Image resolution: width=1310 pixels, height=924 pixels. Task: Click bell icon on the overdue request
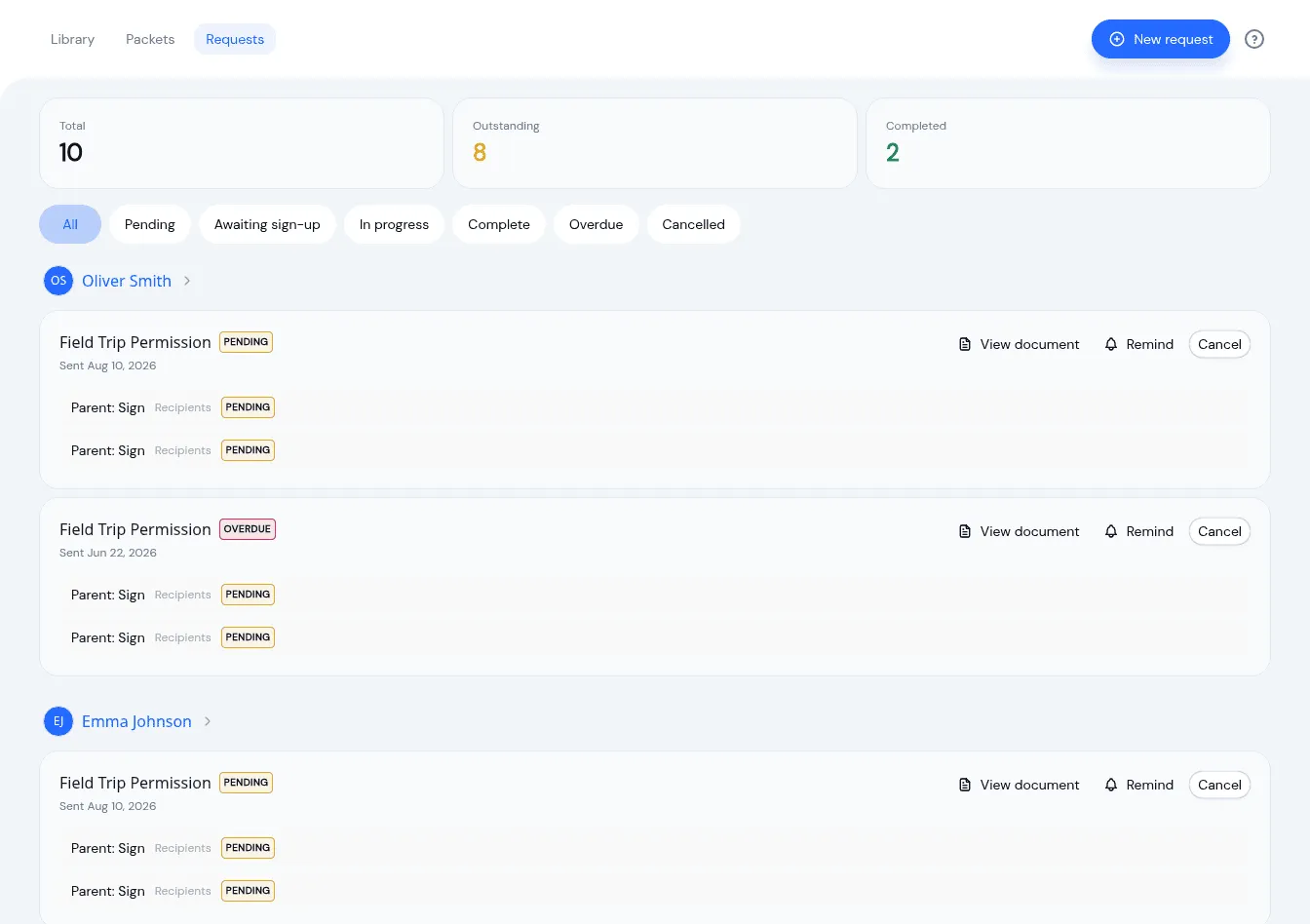pos(1111,531)
